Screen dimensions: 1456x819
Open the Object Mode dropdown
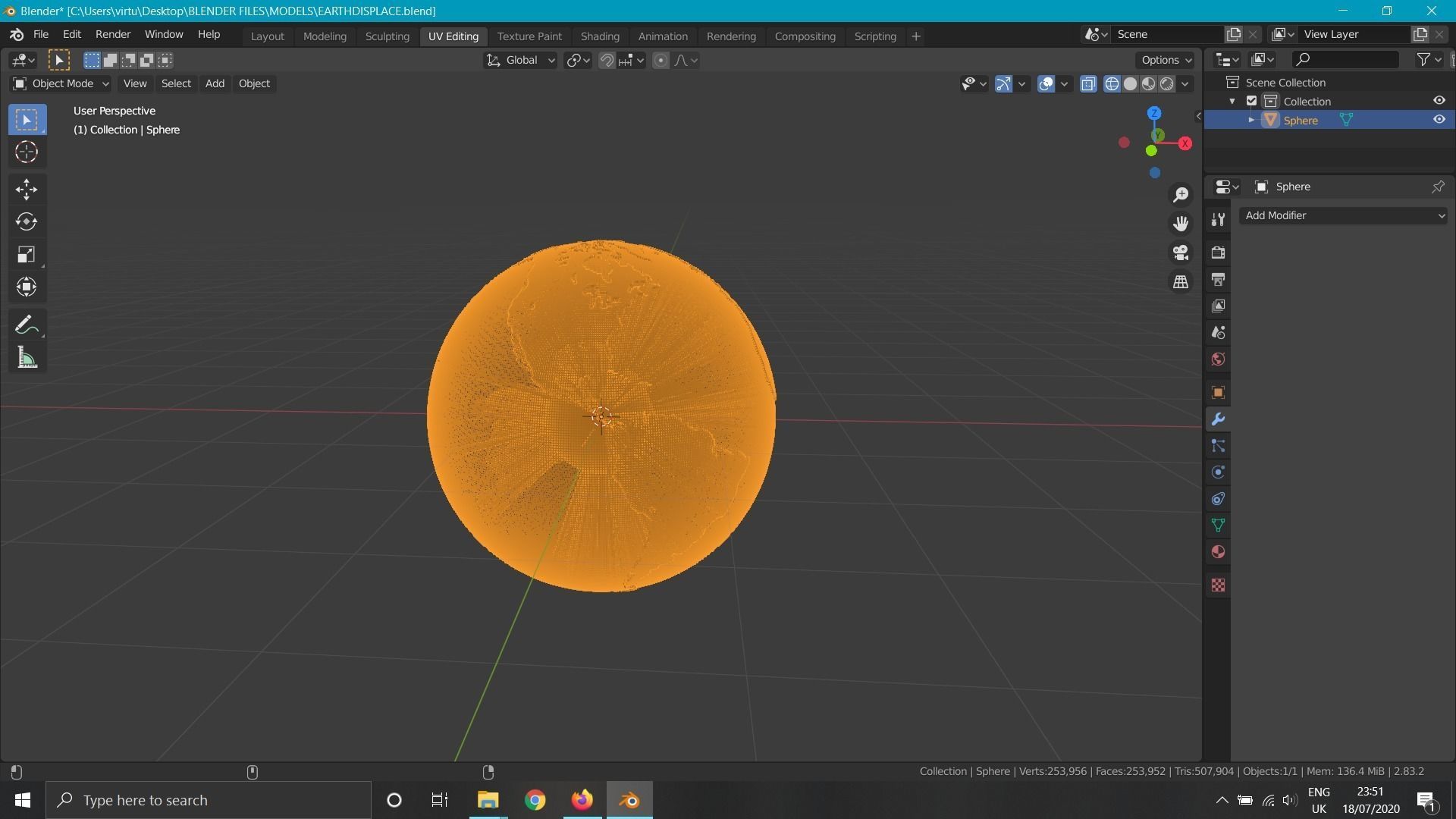coord(61,83)
